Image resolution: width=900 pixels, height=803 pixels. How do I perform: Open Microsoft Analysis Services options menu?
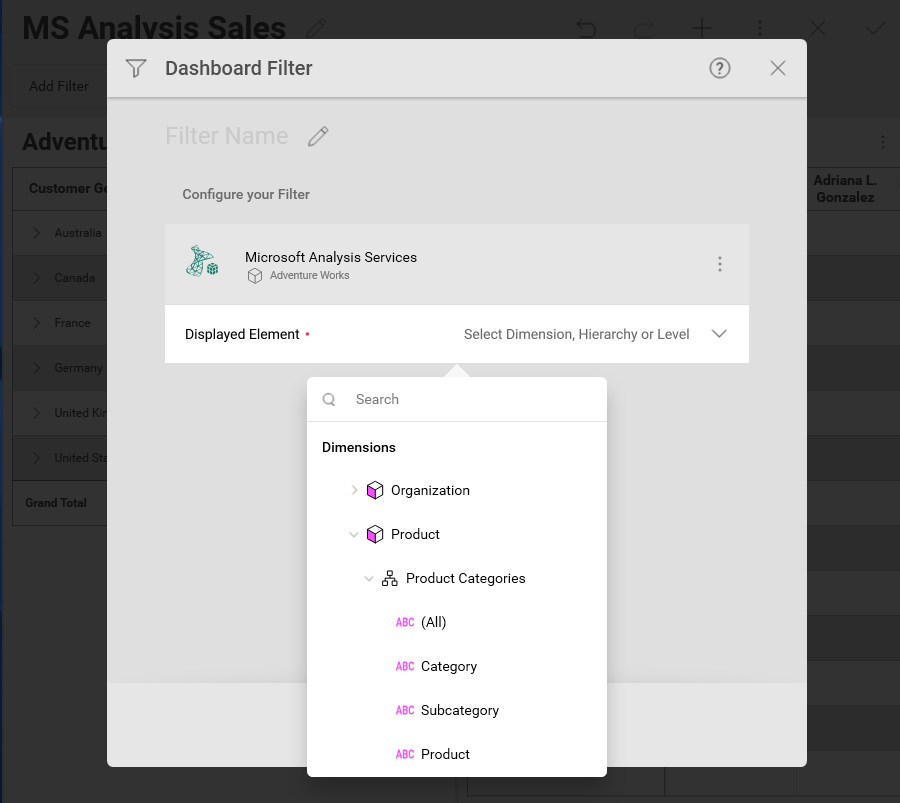click(x=720, y=264)
